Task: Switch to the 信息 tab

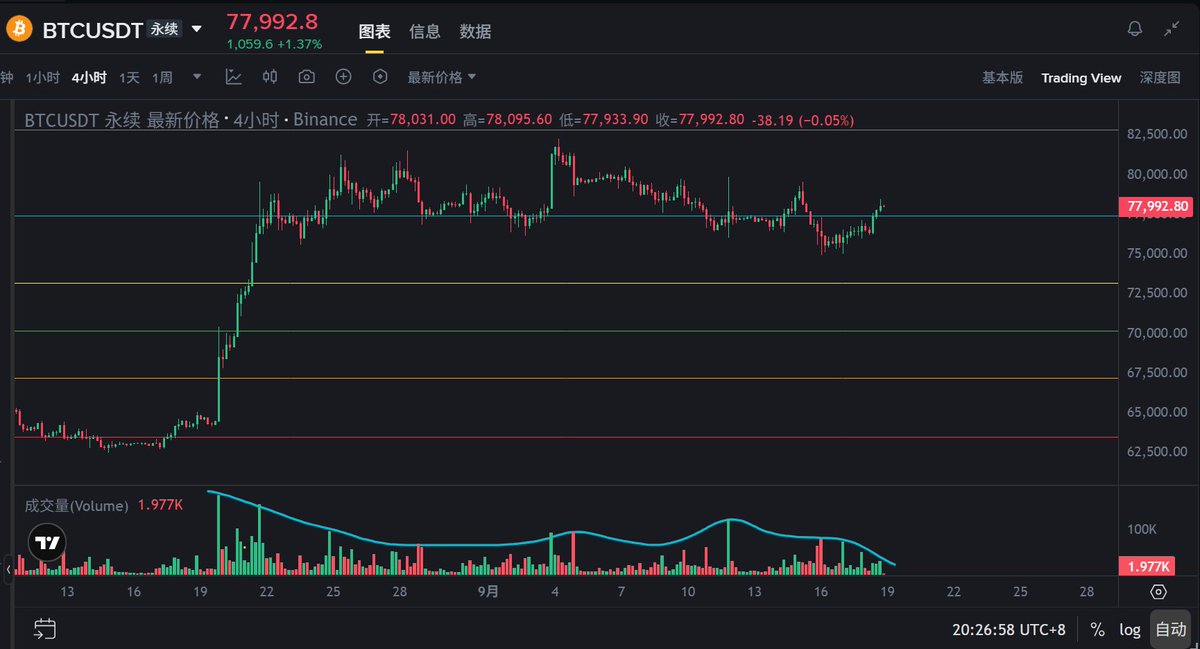Action: click(425, 31)
